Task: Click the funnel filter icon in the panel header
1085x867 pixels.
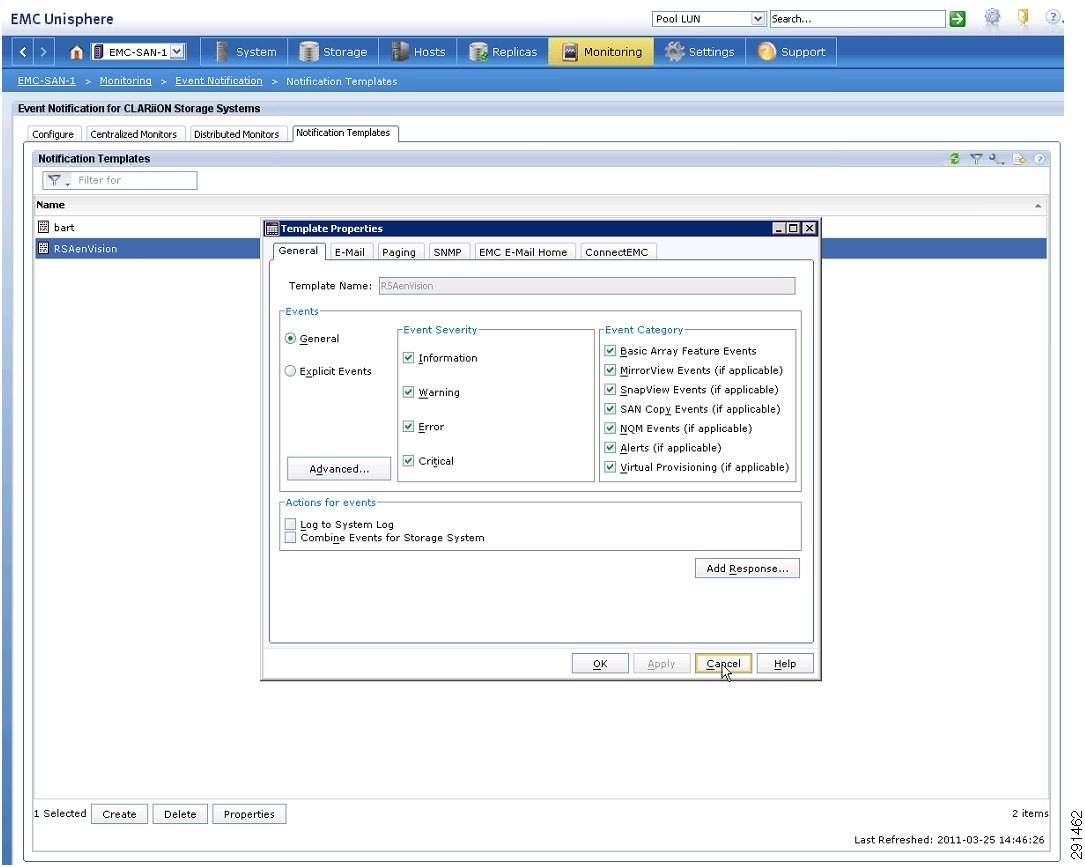Action: coord(976,158)
